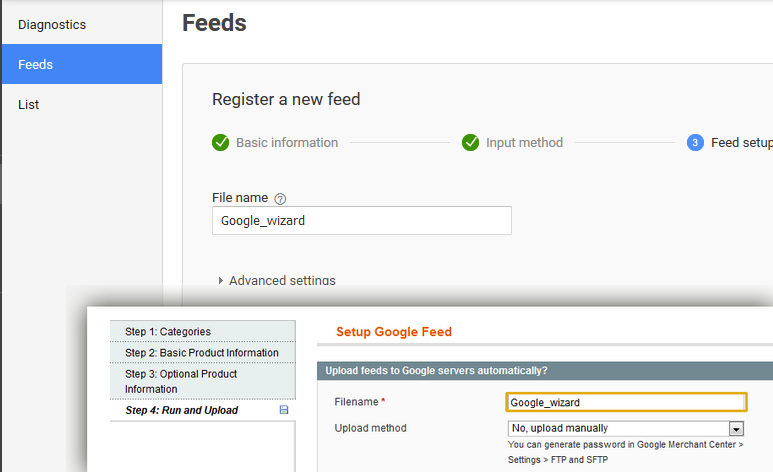The height and width of the screenshot is (472, 773).
Task: Click the Filename field in Setup Google Feed
Action: [626, 402]
